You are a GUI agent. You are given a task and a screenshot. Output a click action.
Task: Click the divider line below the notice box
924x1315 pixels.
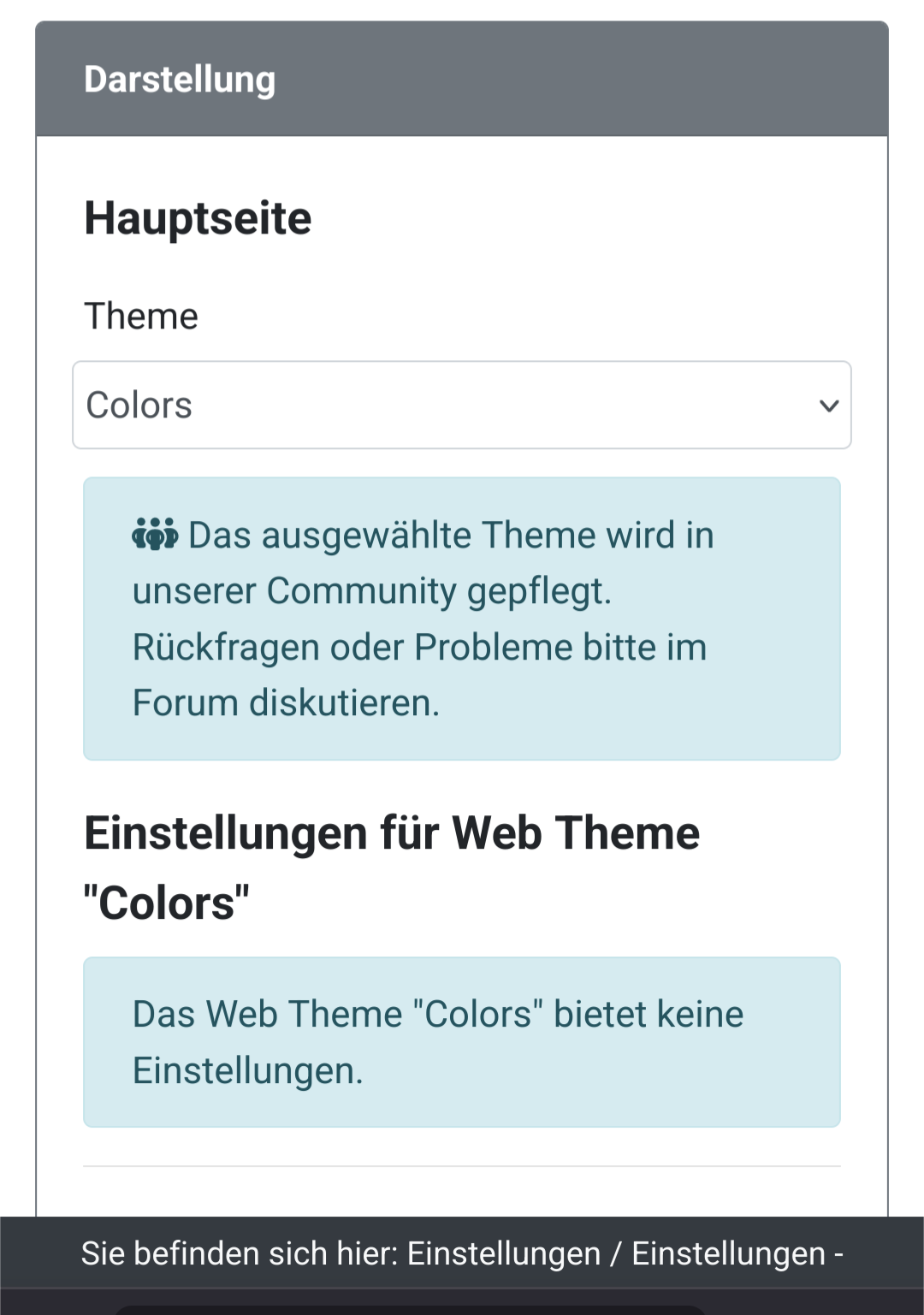462,1164
